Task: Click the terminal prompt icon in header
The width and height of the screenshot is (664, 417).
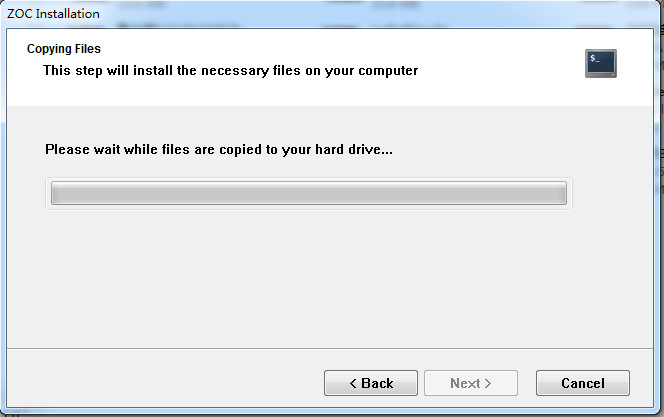Action: [x=601, y=63]
